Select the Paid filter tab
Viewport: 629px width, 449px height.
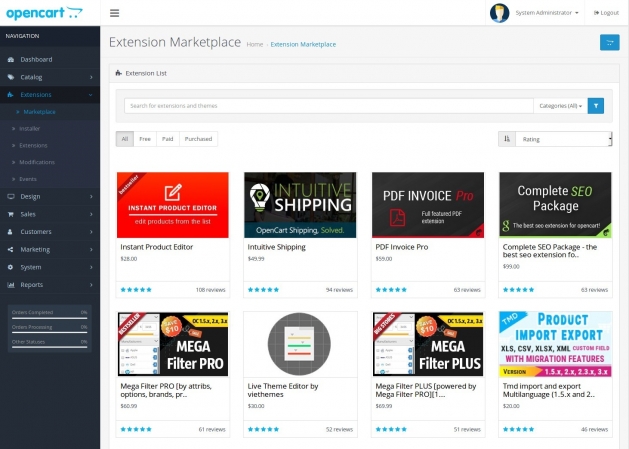click(168, 139)
